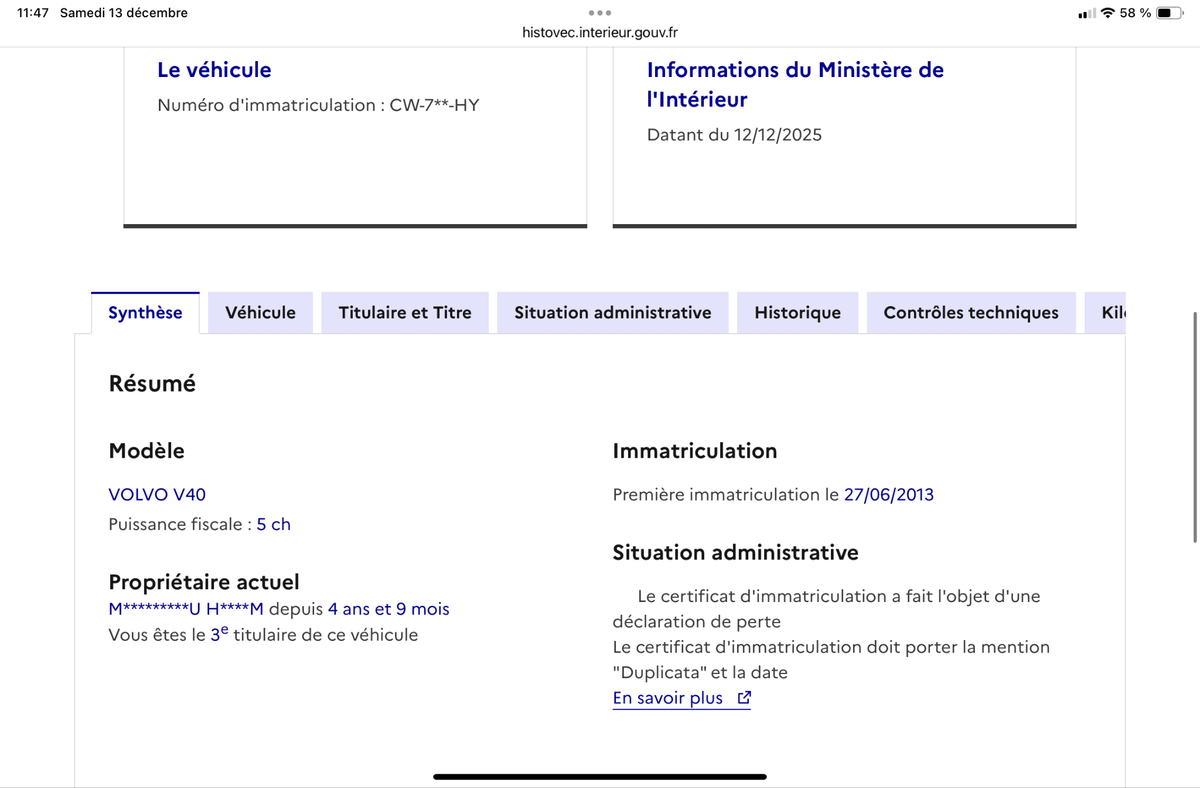Open the Synthèse tab
The height and width of the screenshot is (788, 1200).
pyautogui.click(x=145, y=312)
